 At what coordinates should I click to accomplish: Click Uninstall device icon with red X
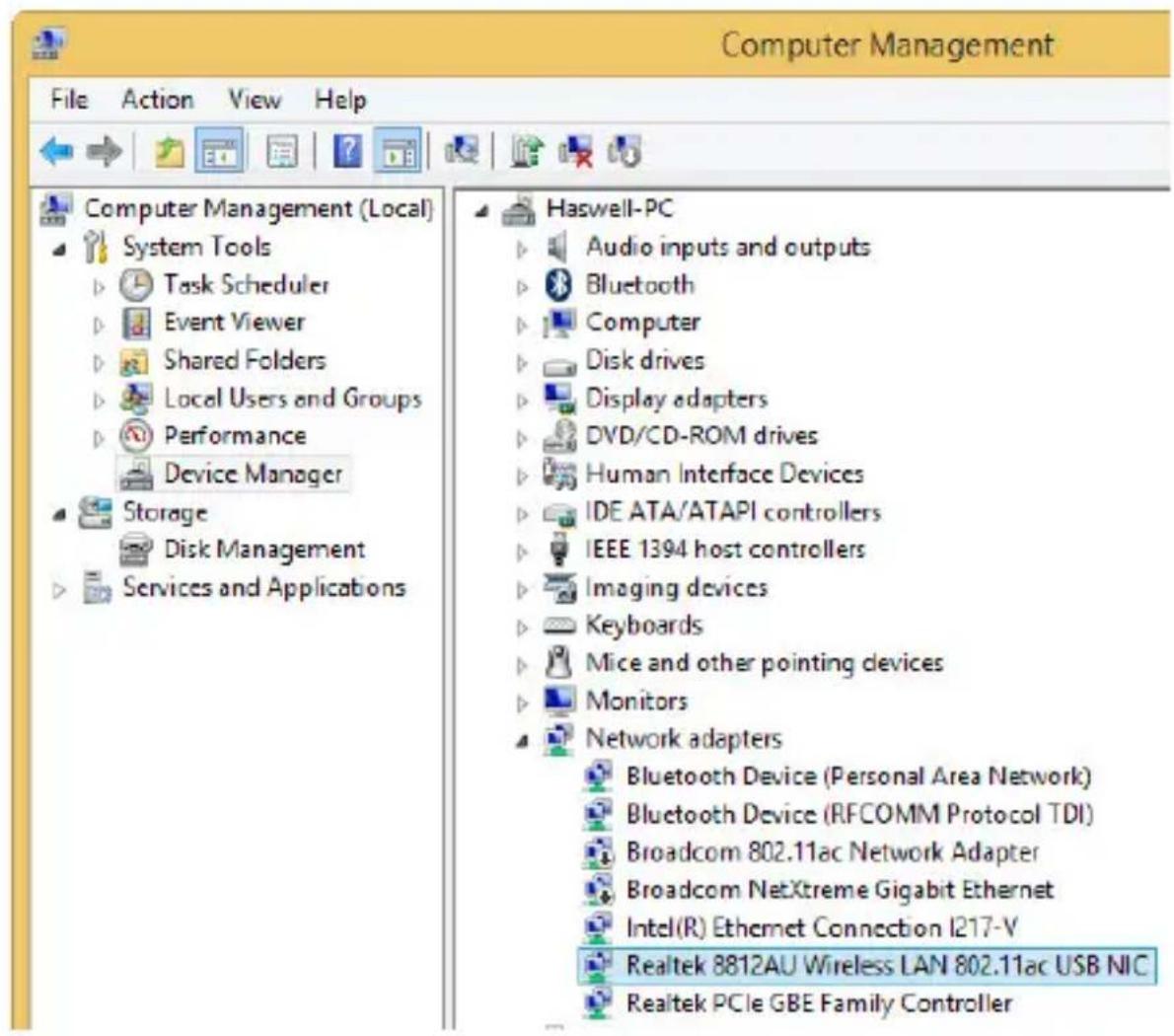click(575, 151)
